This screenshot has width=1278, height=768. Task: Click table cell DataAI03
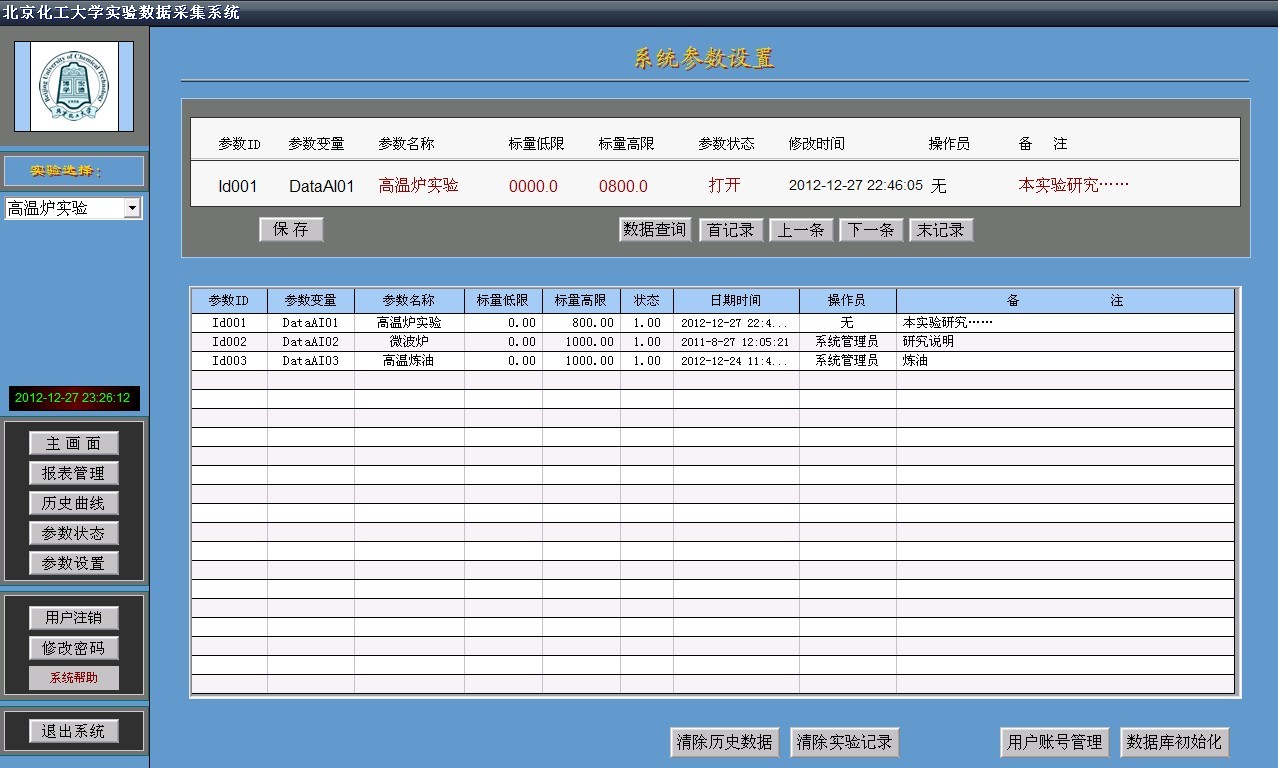pyautogui.click(x=311, y=361)
